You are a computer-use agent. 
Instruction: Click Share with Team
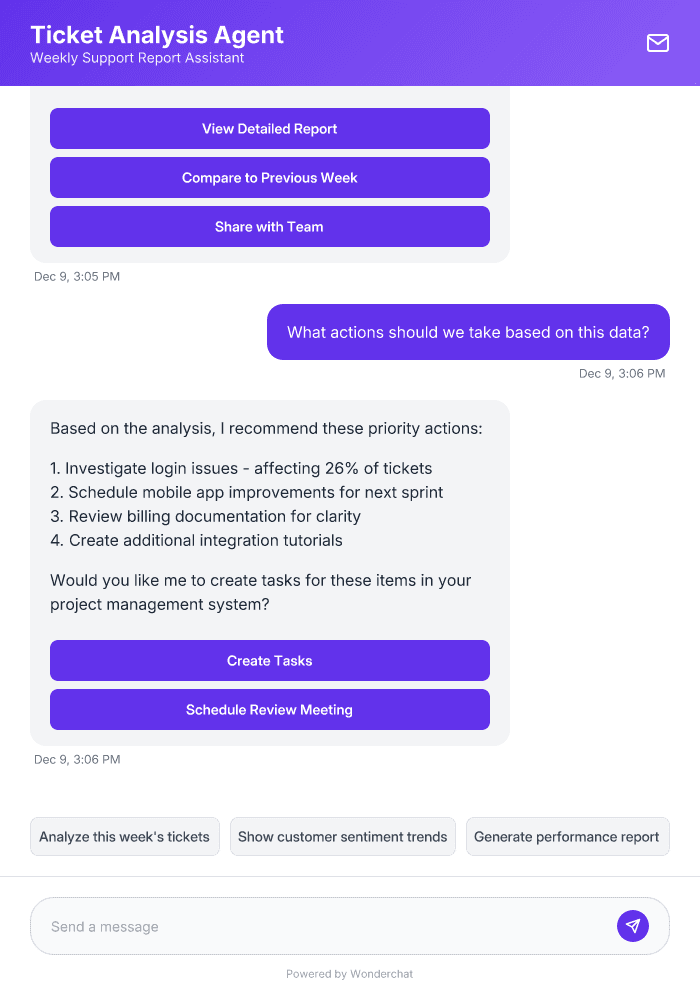coord(269,226)
